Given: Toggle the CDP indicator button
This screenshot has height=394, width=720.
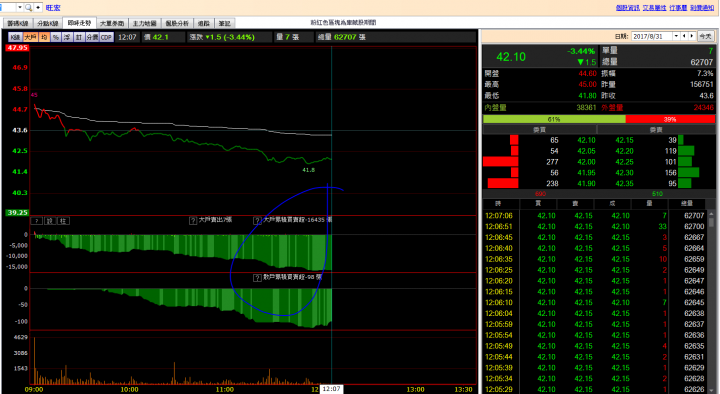Looking at the screenshot, I should (x=107, y=37).
